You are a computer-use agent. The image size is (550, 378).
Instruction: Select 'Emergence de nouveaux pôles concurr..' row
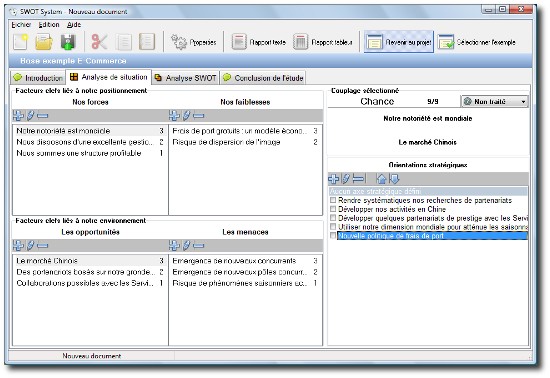(x=245, y=272)
